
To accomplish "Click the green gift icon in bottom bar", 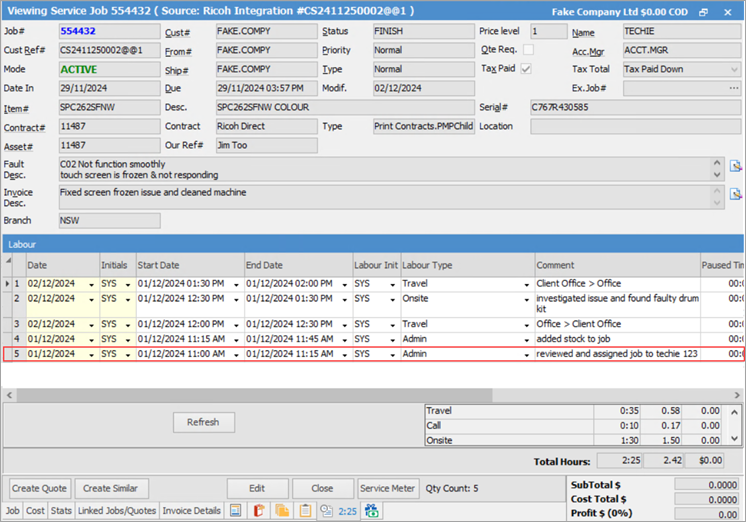I will pyautogui.click(x=373, y=511).
